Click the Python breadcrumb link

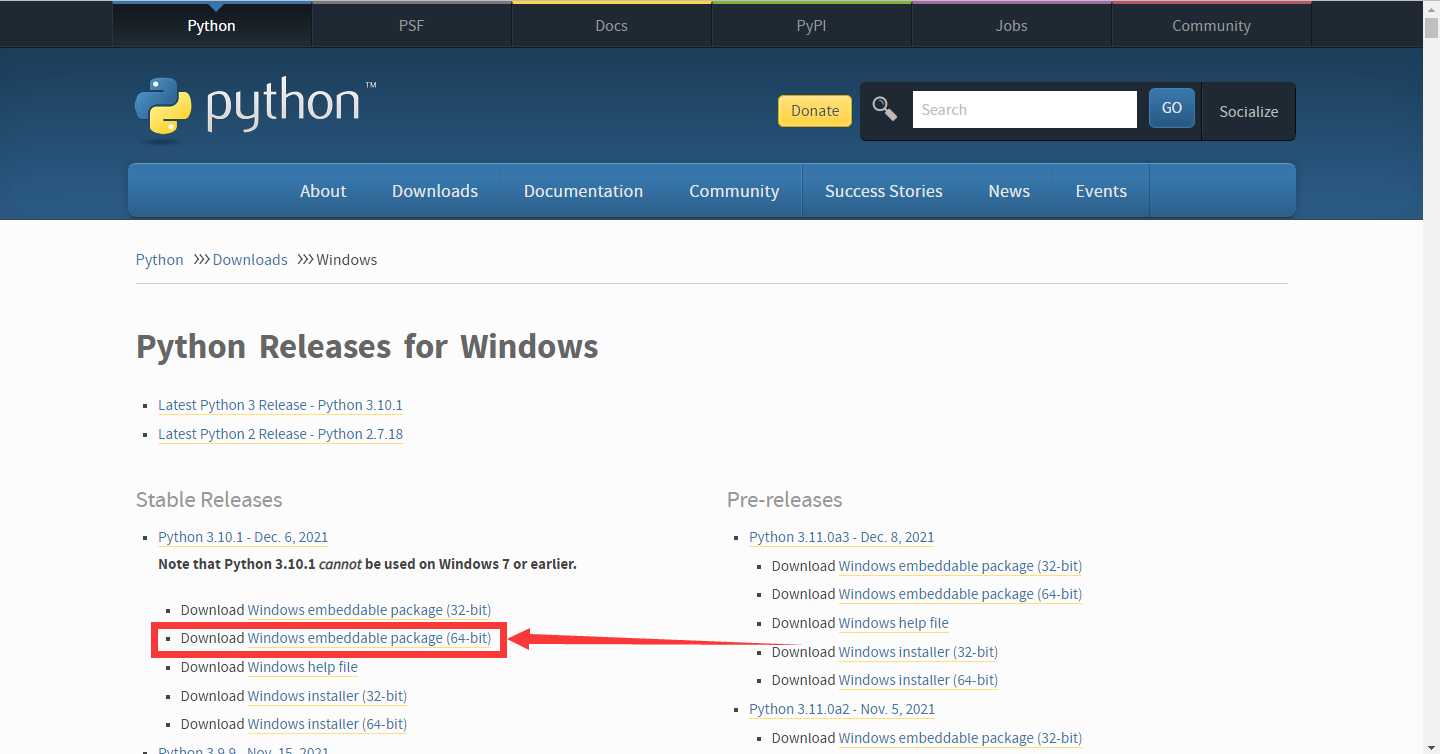[x=160, y=260]
